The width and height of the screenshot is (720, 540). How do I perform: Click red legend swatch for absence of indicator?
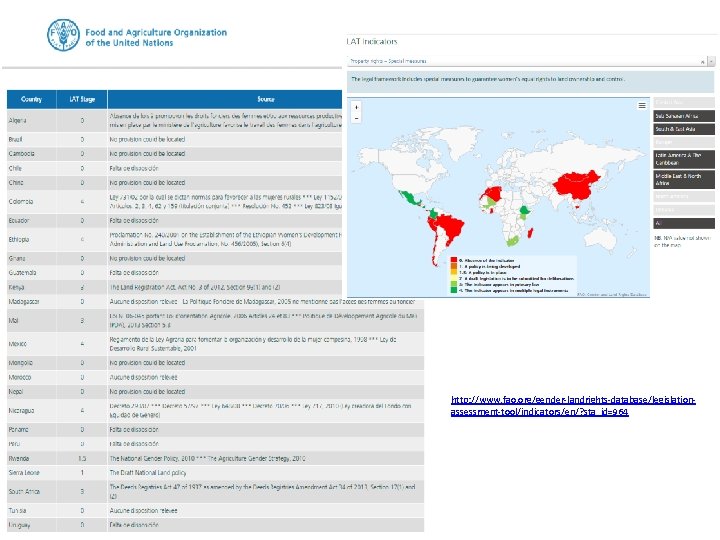pyautogui.click(x=454, y=260)
